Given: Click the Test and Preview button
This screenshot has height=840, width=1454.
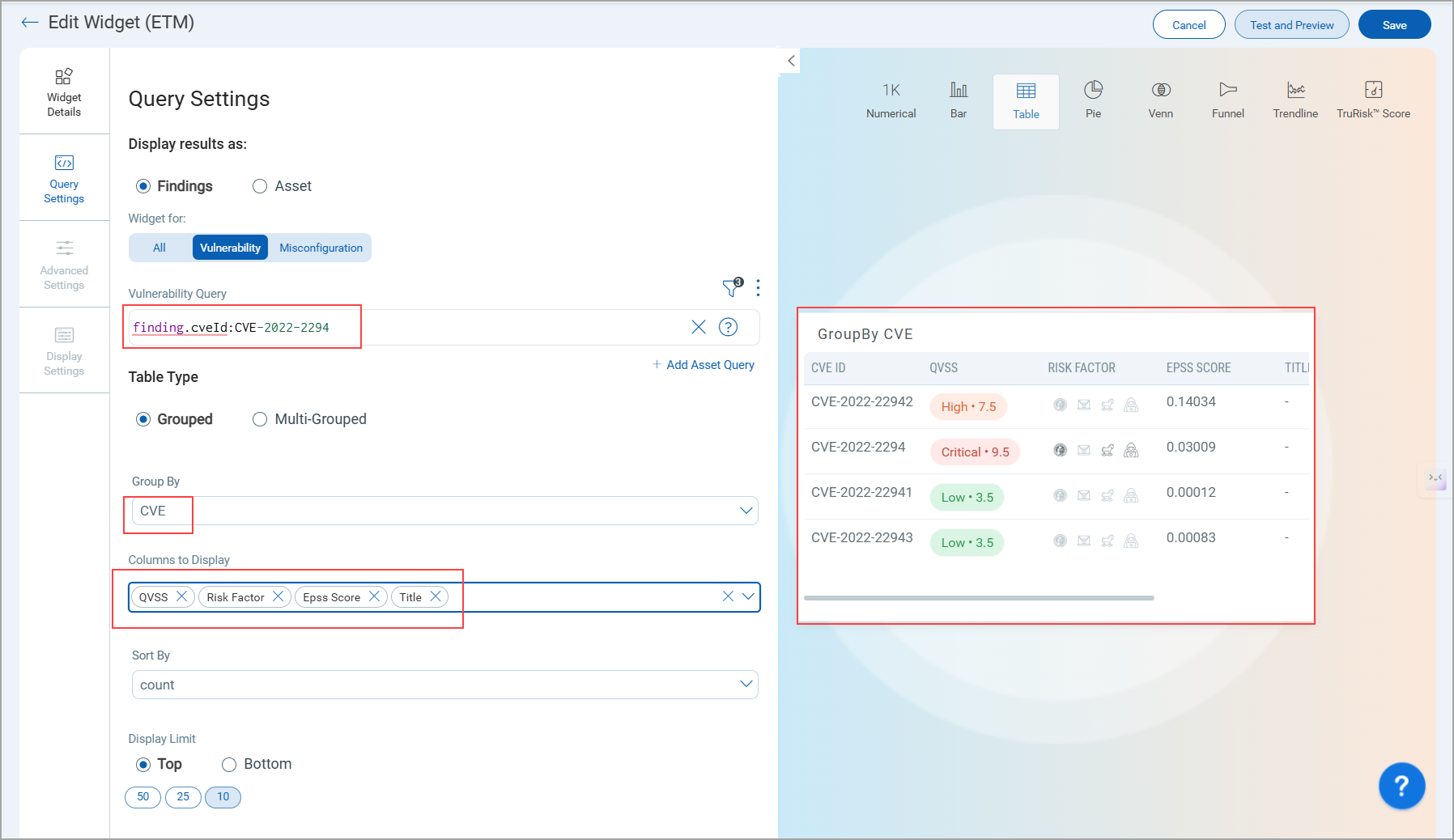Looking at the screenshot, I should pyautogui.click(x=1291, y=25).
